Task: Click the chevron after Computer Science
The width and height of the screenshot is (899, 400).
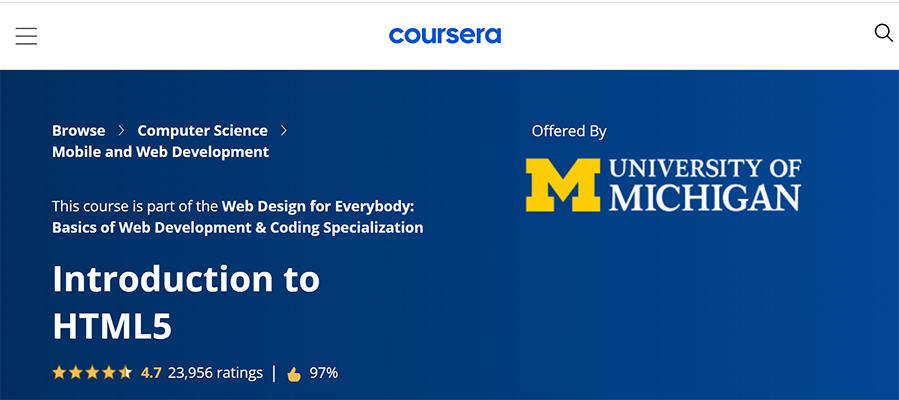Action: (284, 131)
